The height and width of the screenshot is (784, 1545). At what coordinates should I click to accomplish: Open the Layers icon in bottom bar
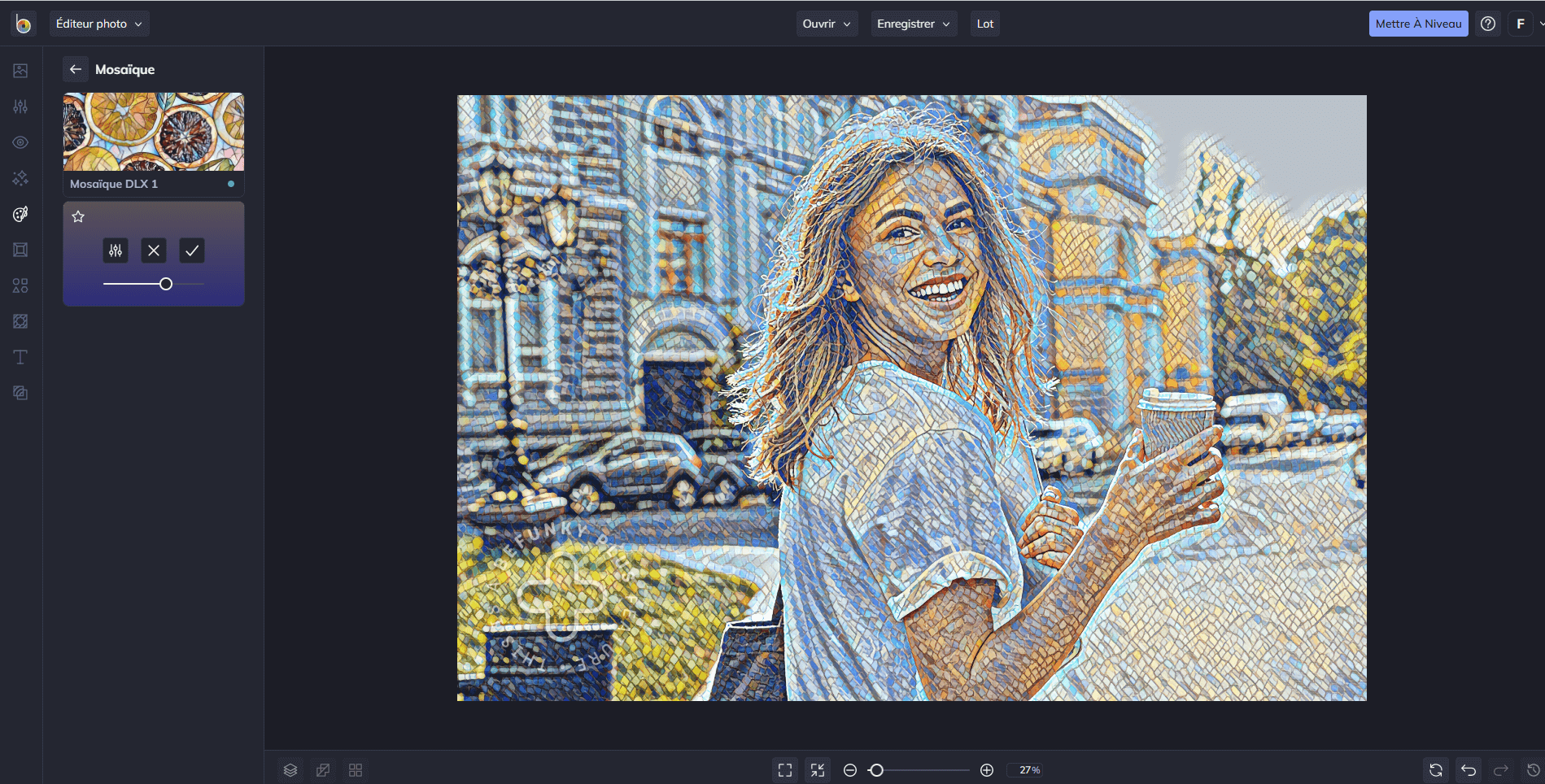click(290, 770)
